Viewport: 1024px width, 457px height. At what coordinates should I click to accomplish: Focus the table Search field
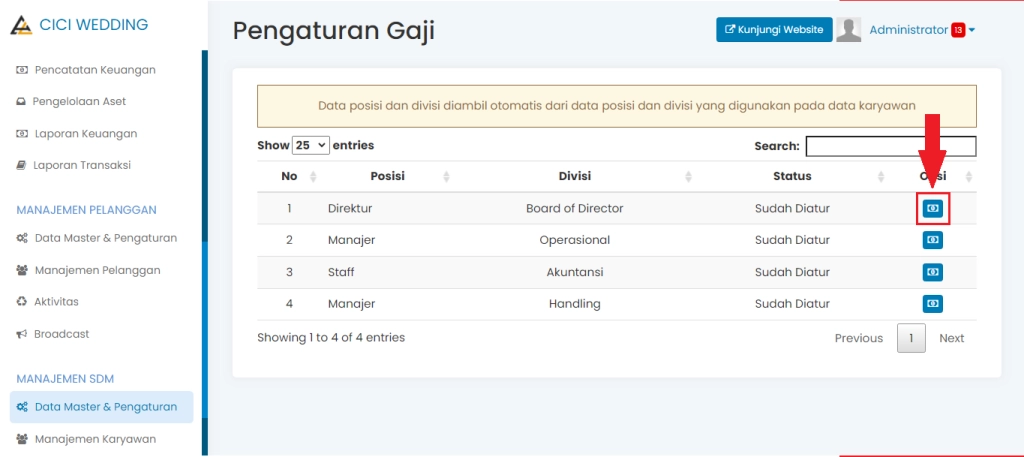891,146
